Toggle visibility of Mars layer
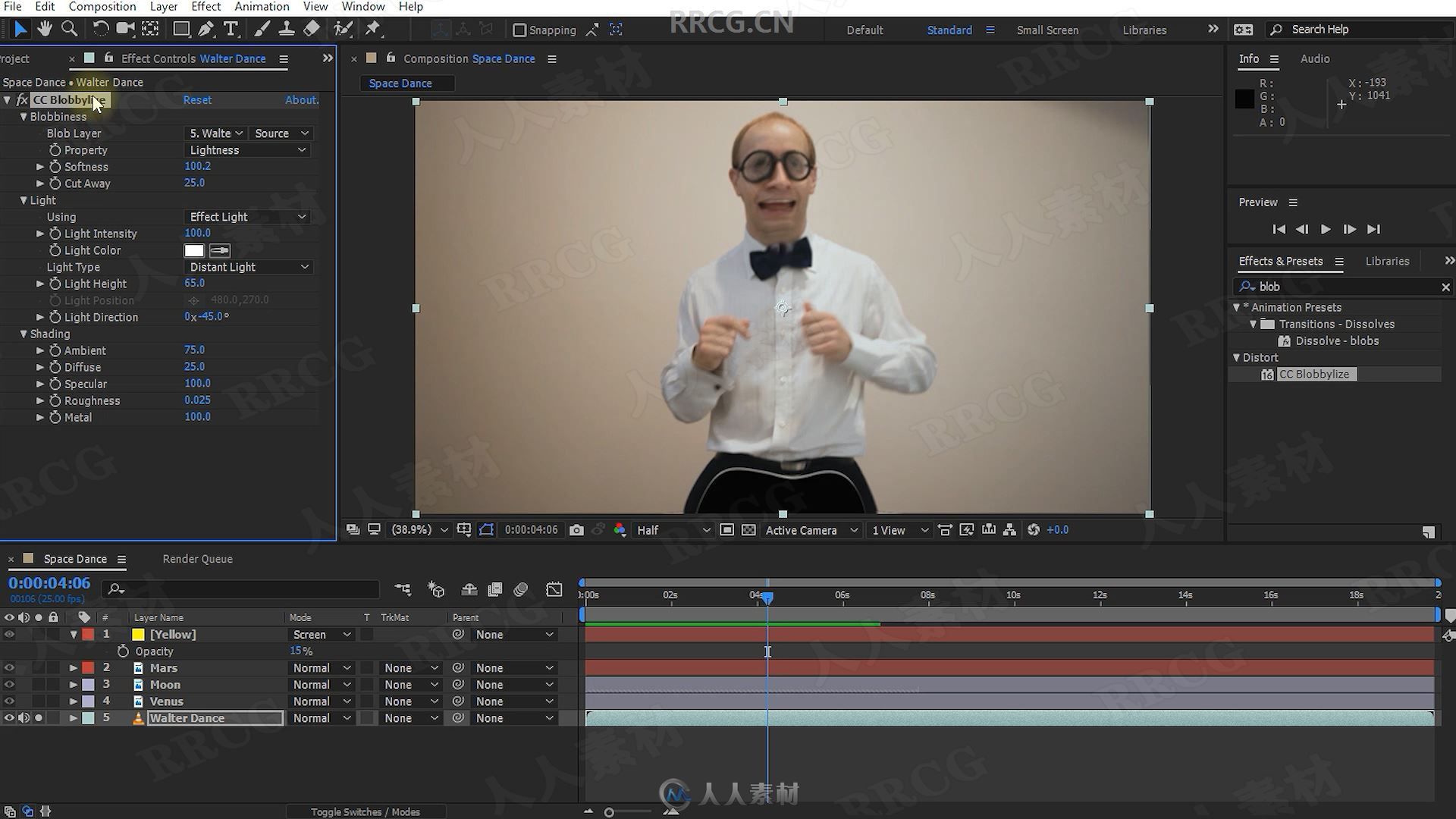This screenshot has height=819, width=1456. 8,667
